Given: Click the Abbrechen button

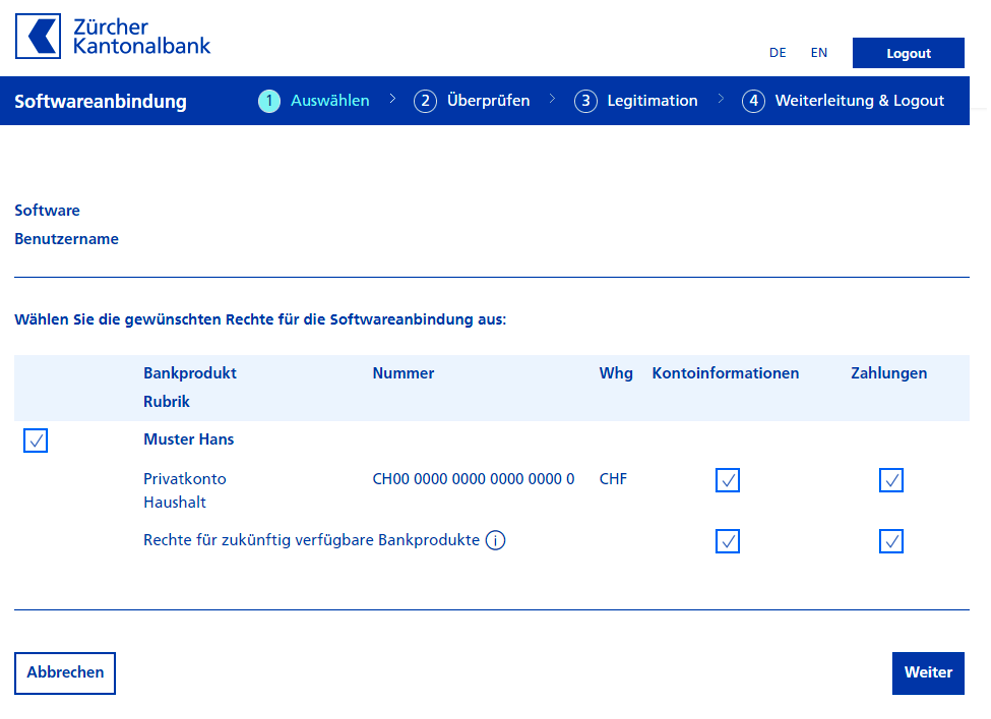Looking at the screenshot, I should point(65,674).
